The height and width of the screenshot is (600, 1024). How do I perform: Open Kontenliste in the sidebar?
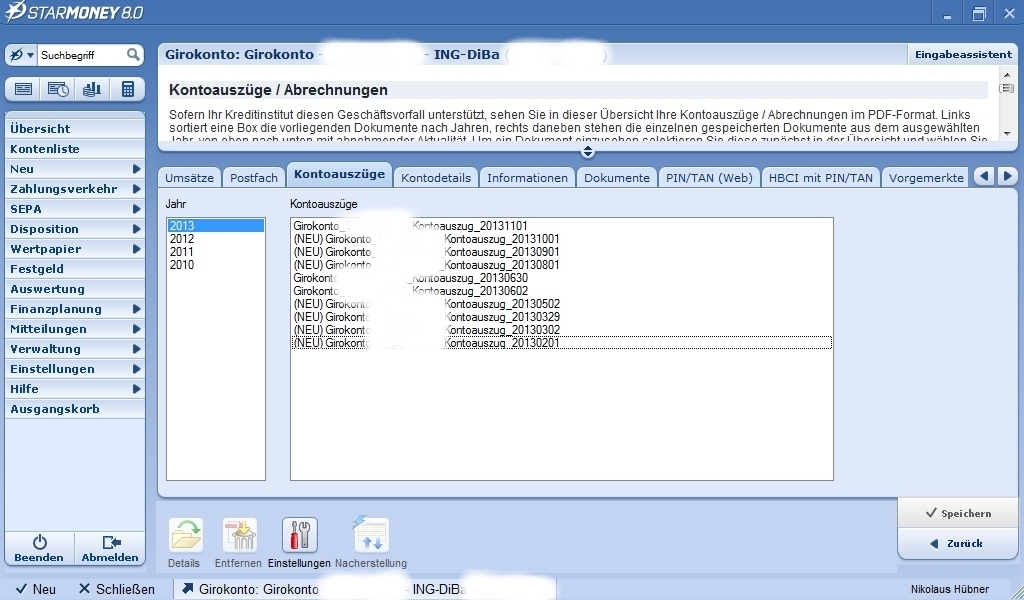74,149
